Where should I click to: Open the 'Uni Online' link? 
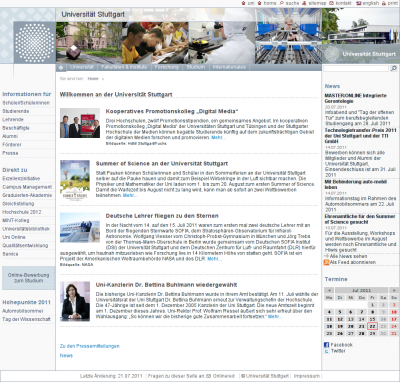tap(14, 237)
